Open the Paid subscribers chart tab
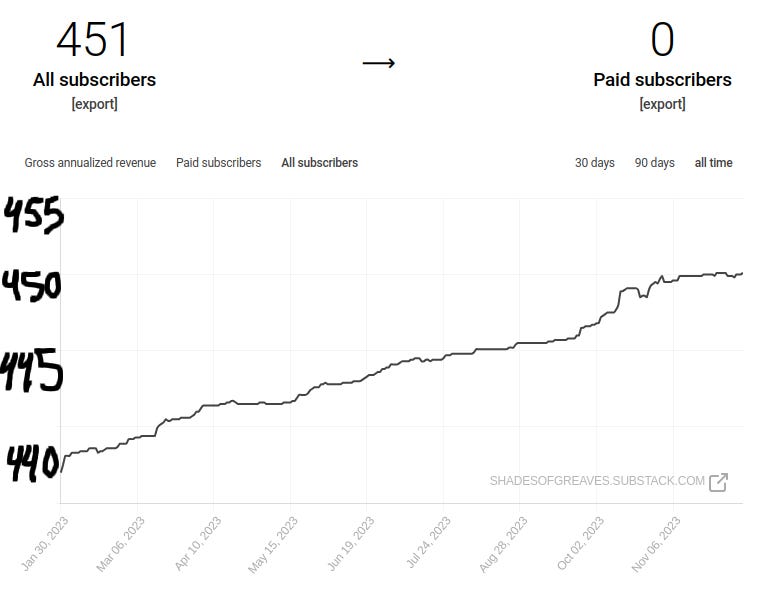 pos(218,162)
